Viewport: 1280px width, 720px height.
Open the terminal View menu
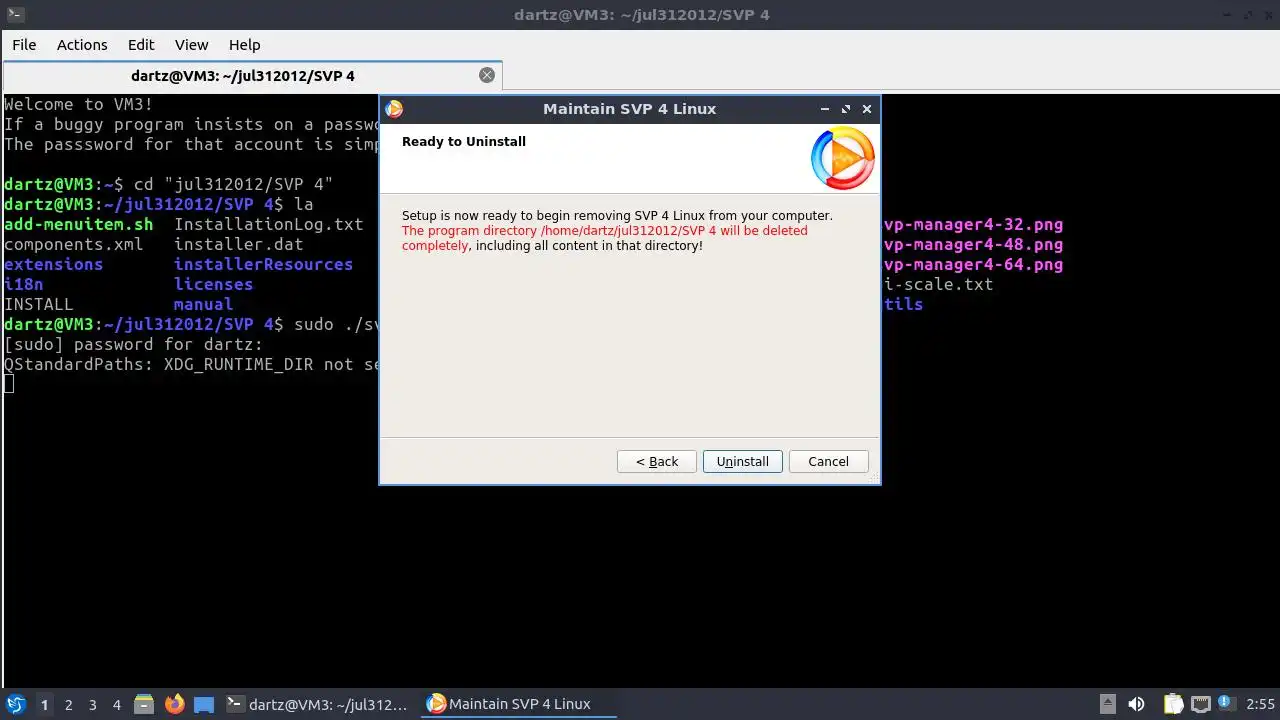(191, 44)
